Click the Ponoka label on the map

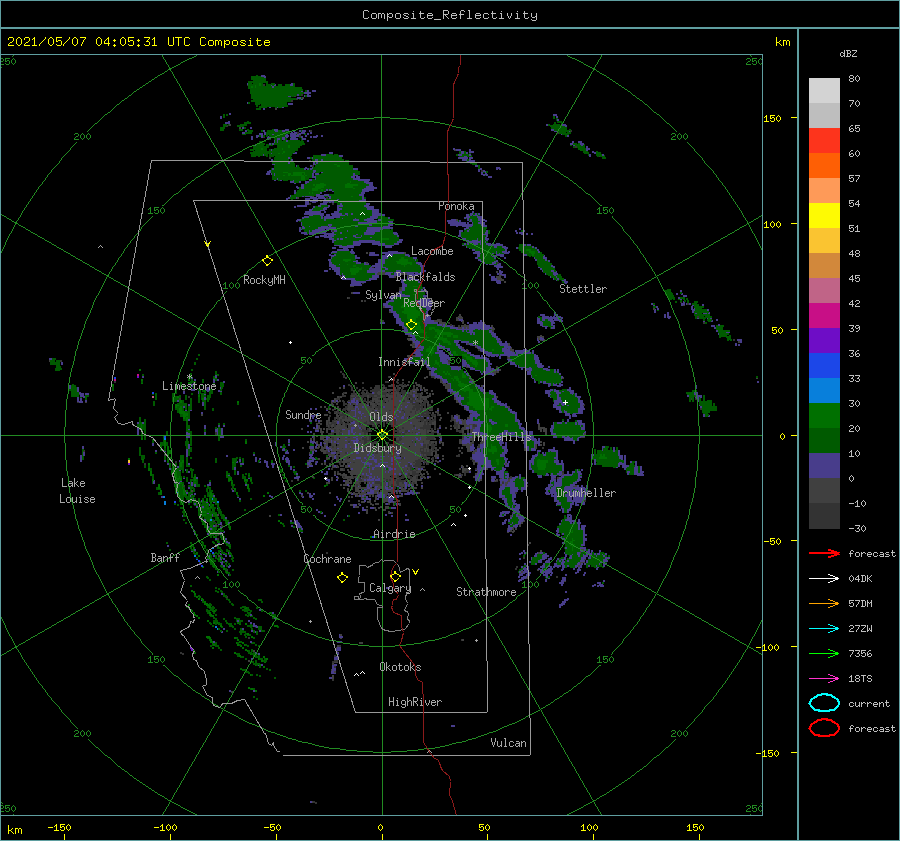pos(456,206)
